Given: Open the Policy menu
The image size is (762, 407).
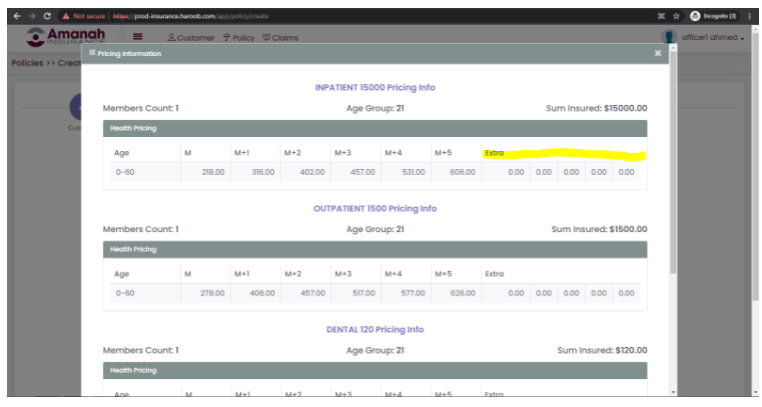Looking at the screenshot, I should [x=239, y=37].
